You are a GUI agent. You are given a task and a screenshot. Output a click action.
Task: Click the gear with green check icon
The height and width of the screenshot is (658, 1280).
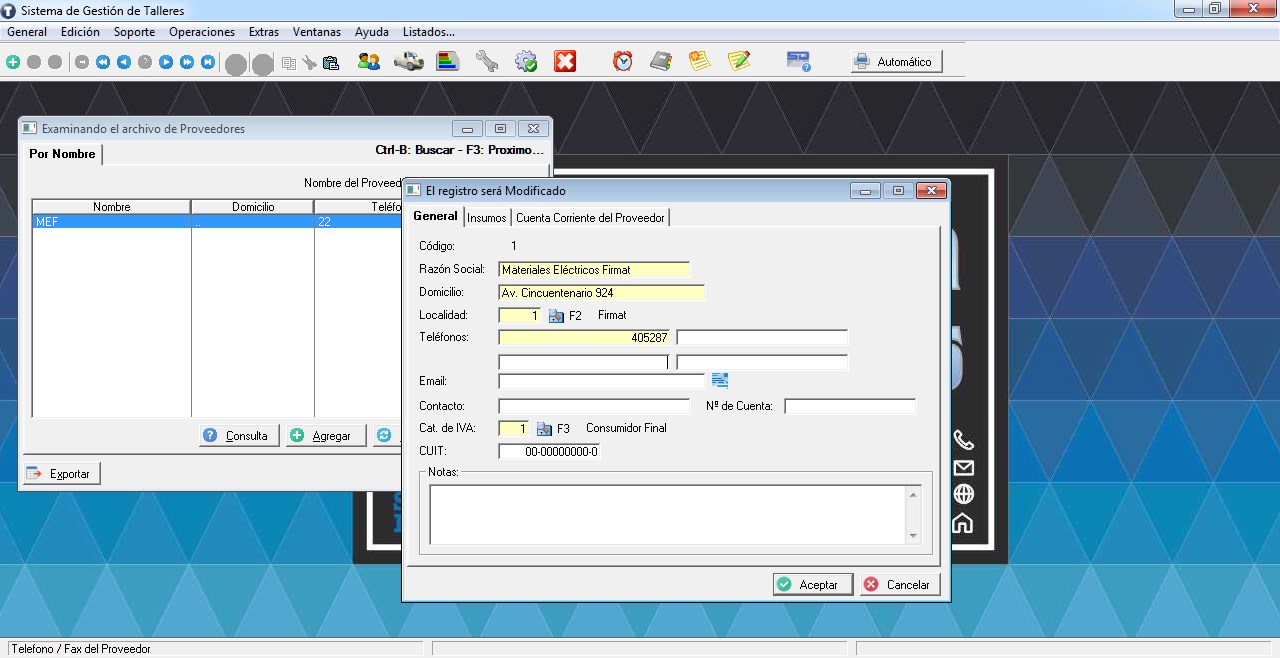click(x=526, y=62)
